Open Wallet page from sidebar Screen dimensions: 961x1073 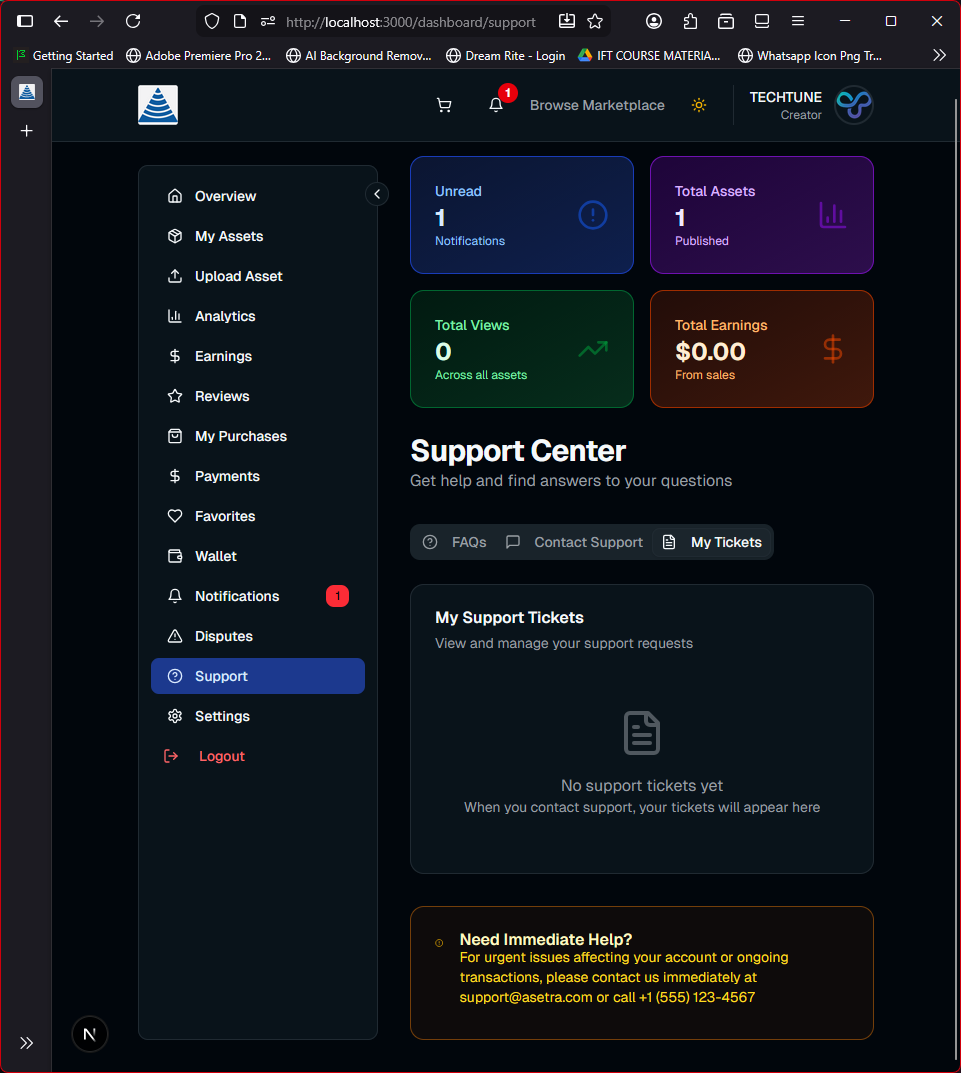pyautogui.click(x=216, y=556)
